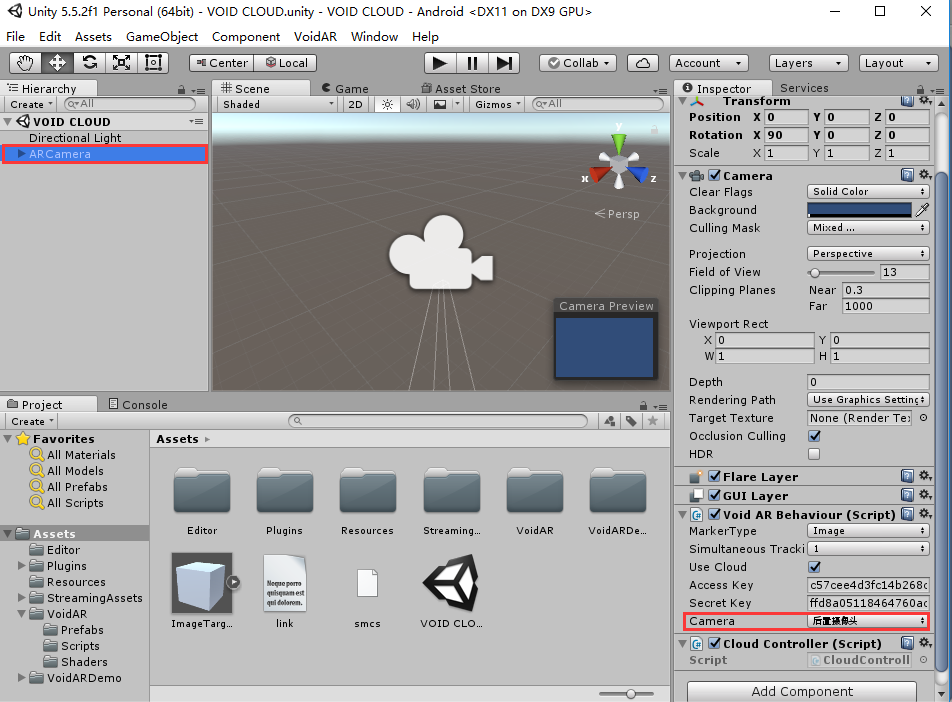Open Projection dropdown
Viewport: 952px width, 702px height.
(868, 254)
